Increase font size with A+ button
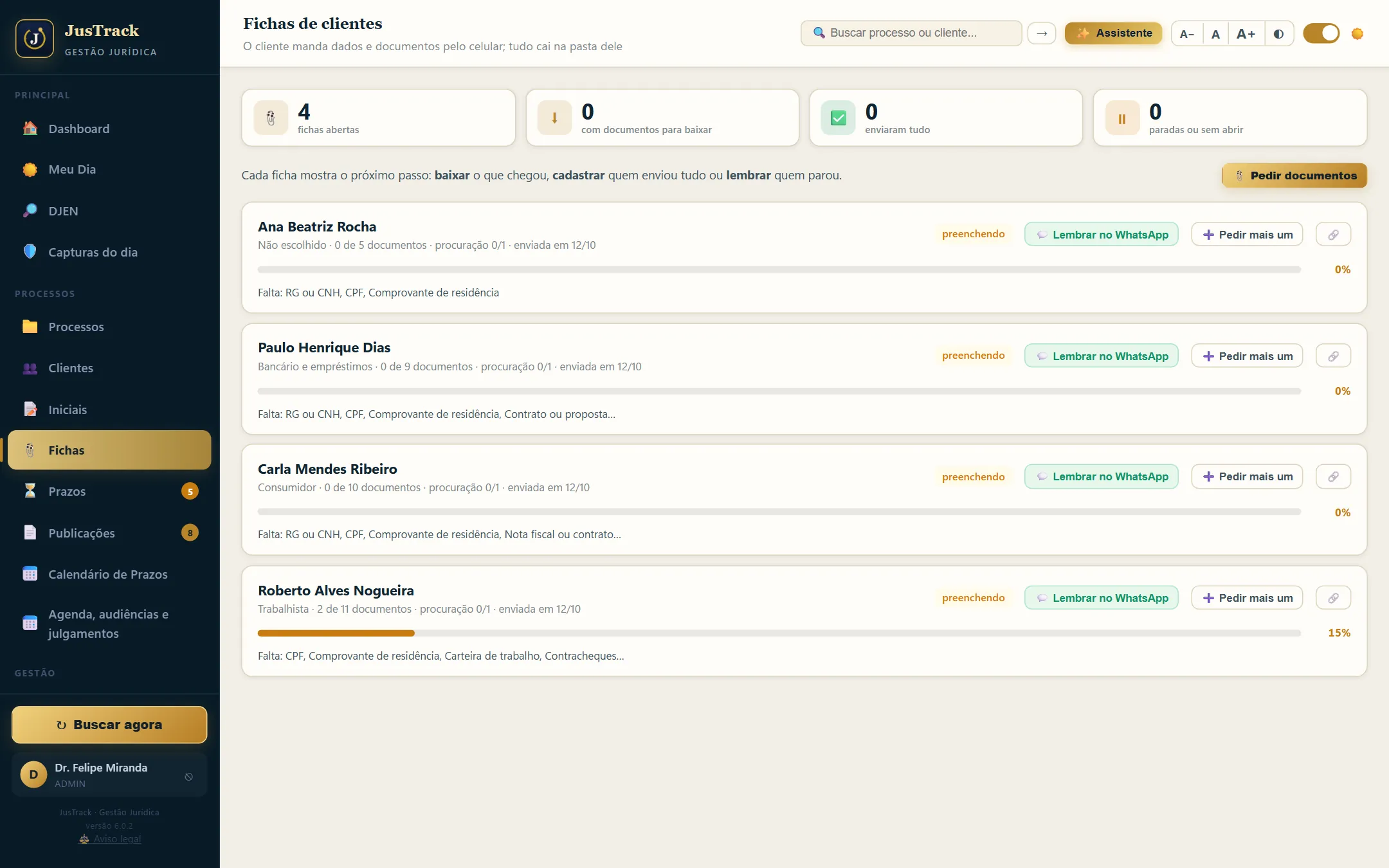 1246,33
